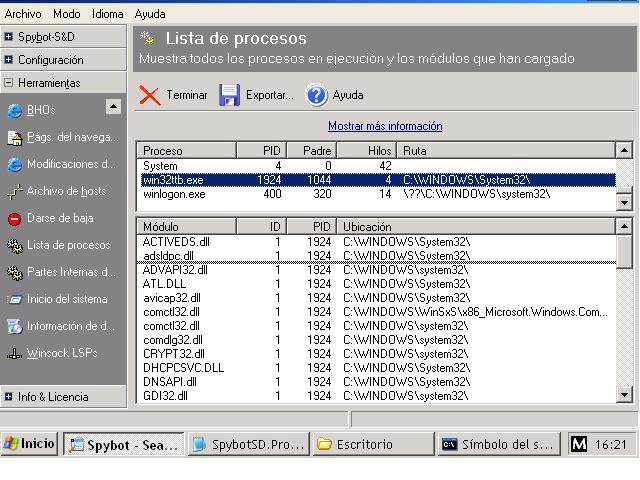This screenshot has height=480, width=640.
Task: Select the CRYPT32.dll module row
Action: click(376, 353)
